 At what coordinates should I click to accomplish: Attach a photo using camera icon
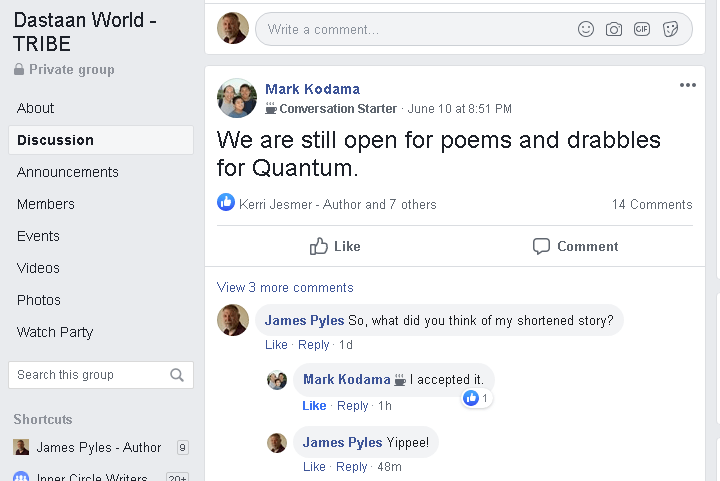pyautogui.click(x=614, y=29)
